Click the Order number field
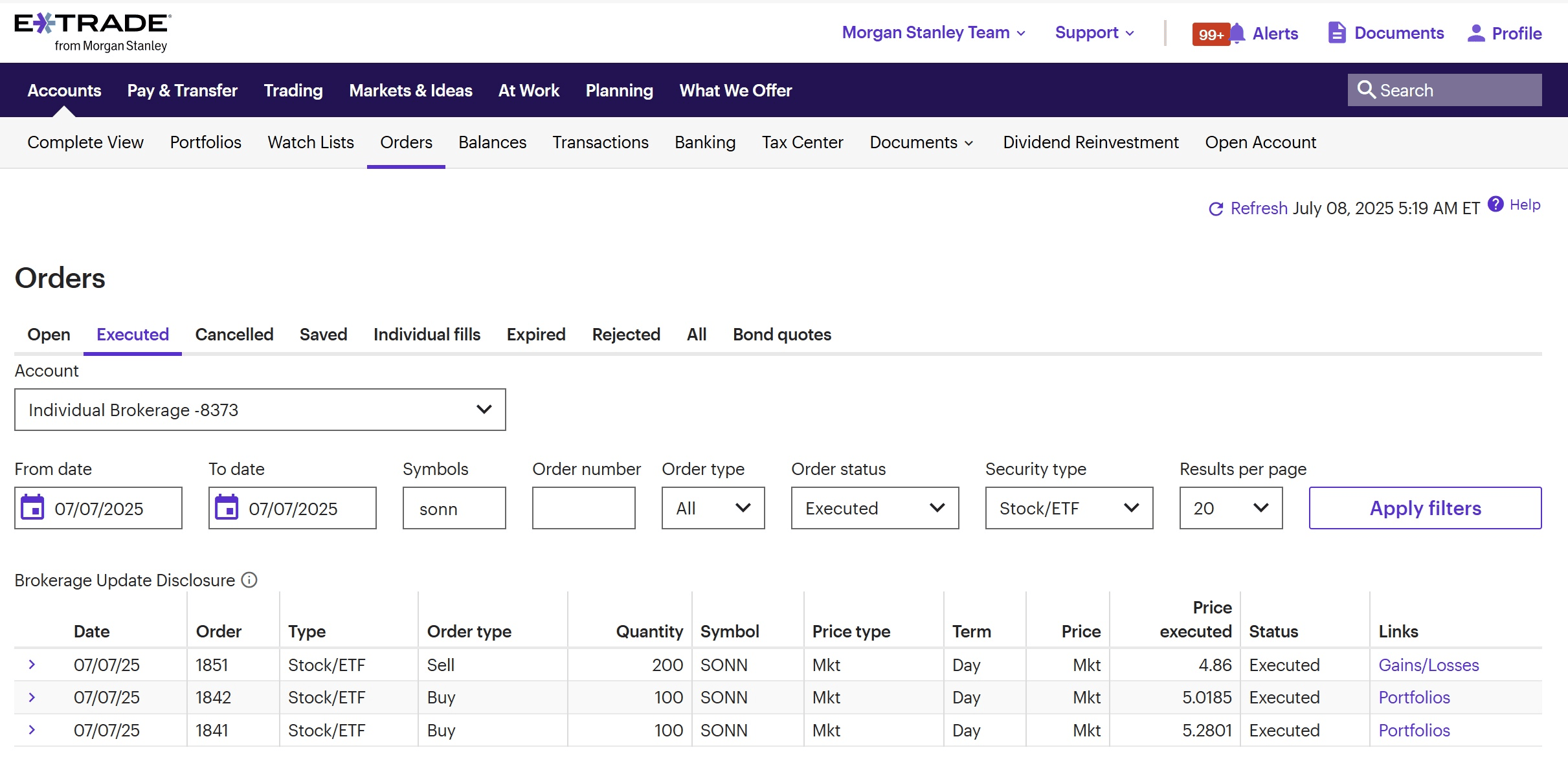This screenshot has height=761, width=1568. (583, 508)
